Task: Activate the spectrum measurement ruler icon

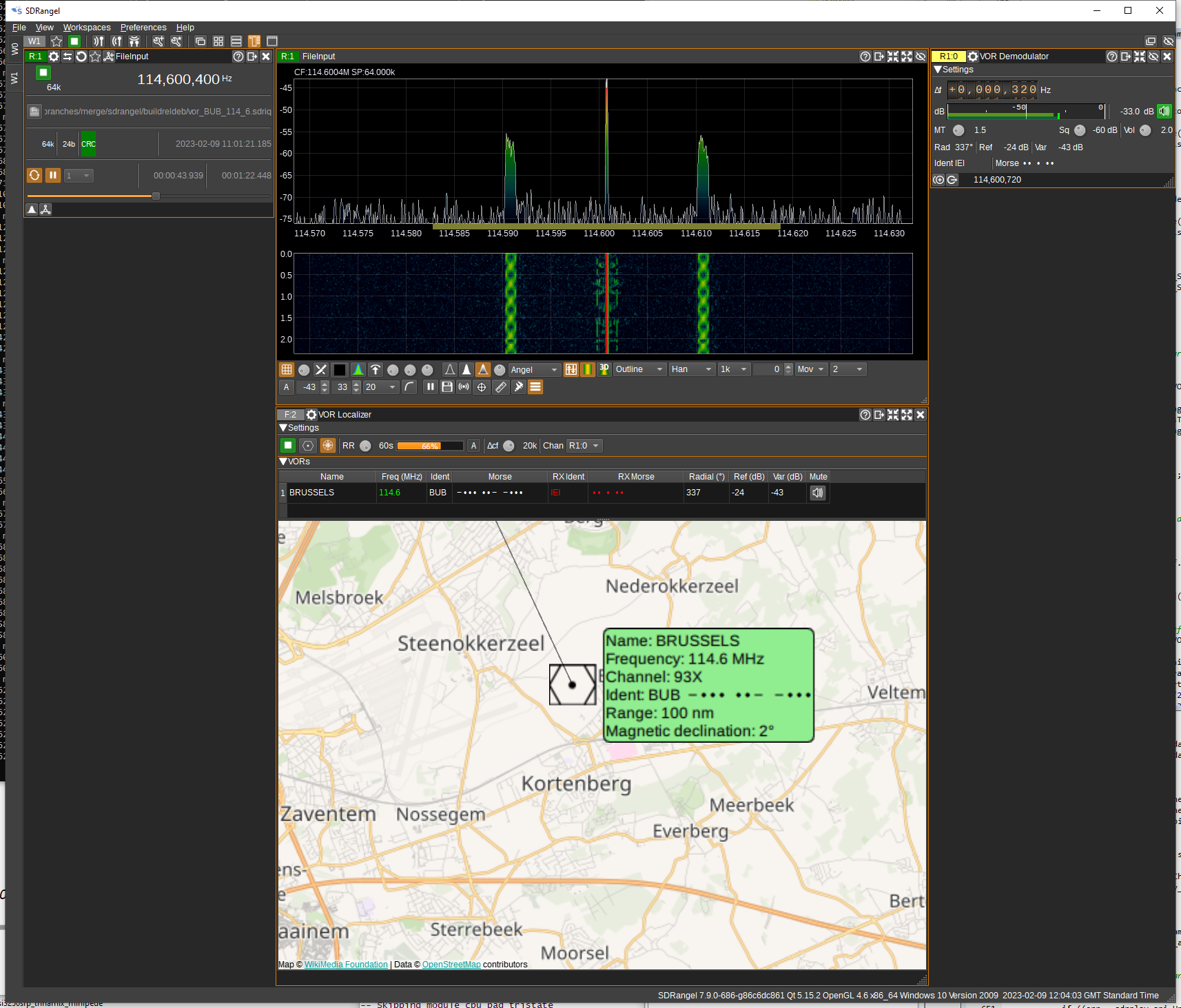Action: [501, 387]
